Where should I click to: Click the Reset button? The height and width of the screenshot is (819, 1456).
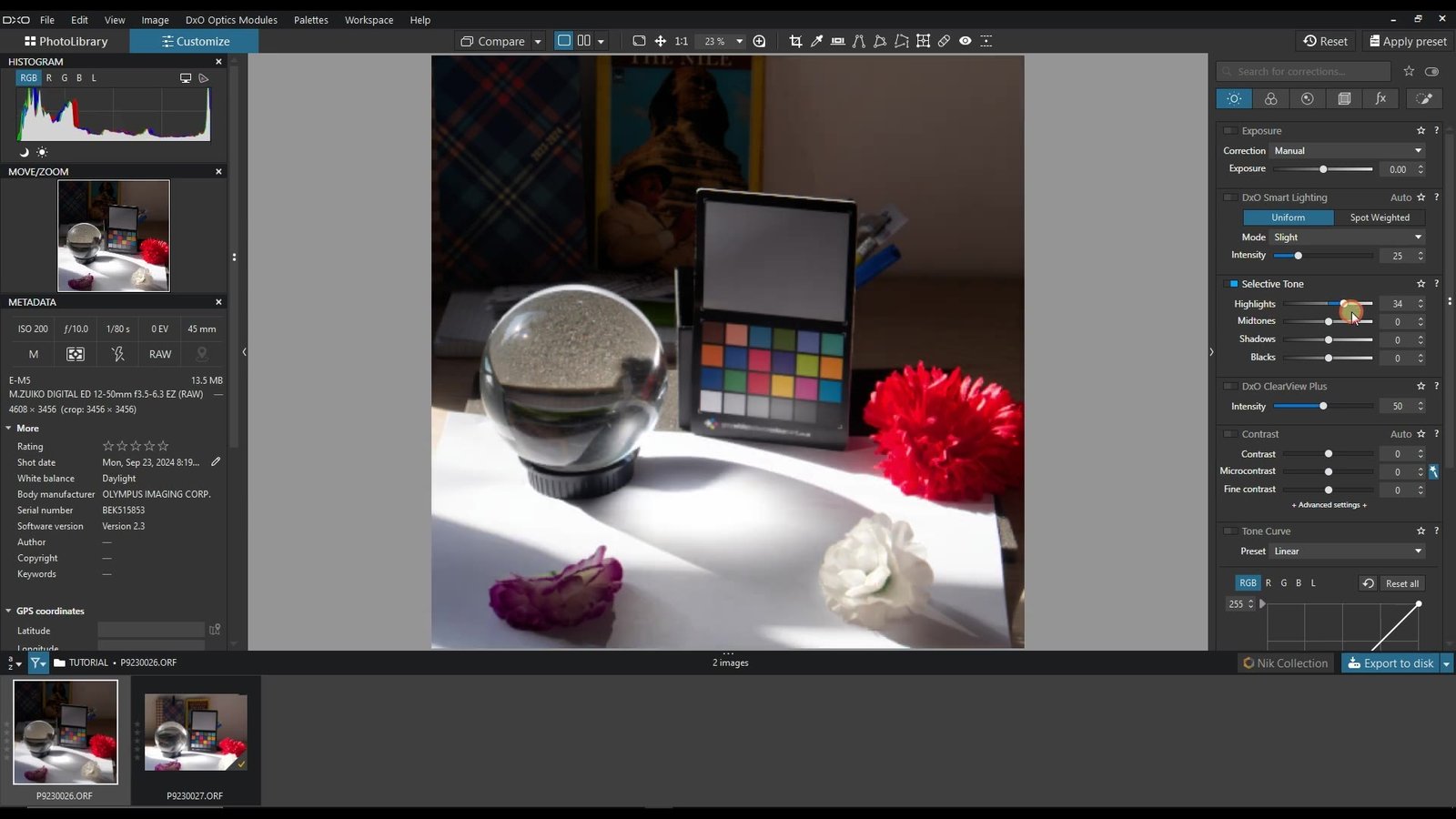(1326, 41)
